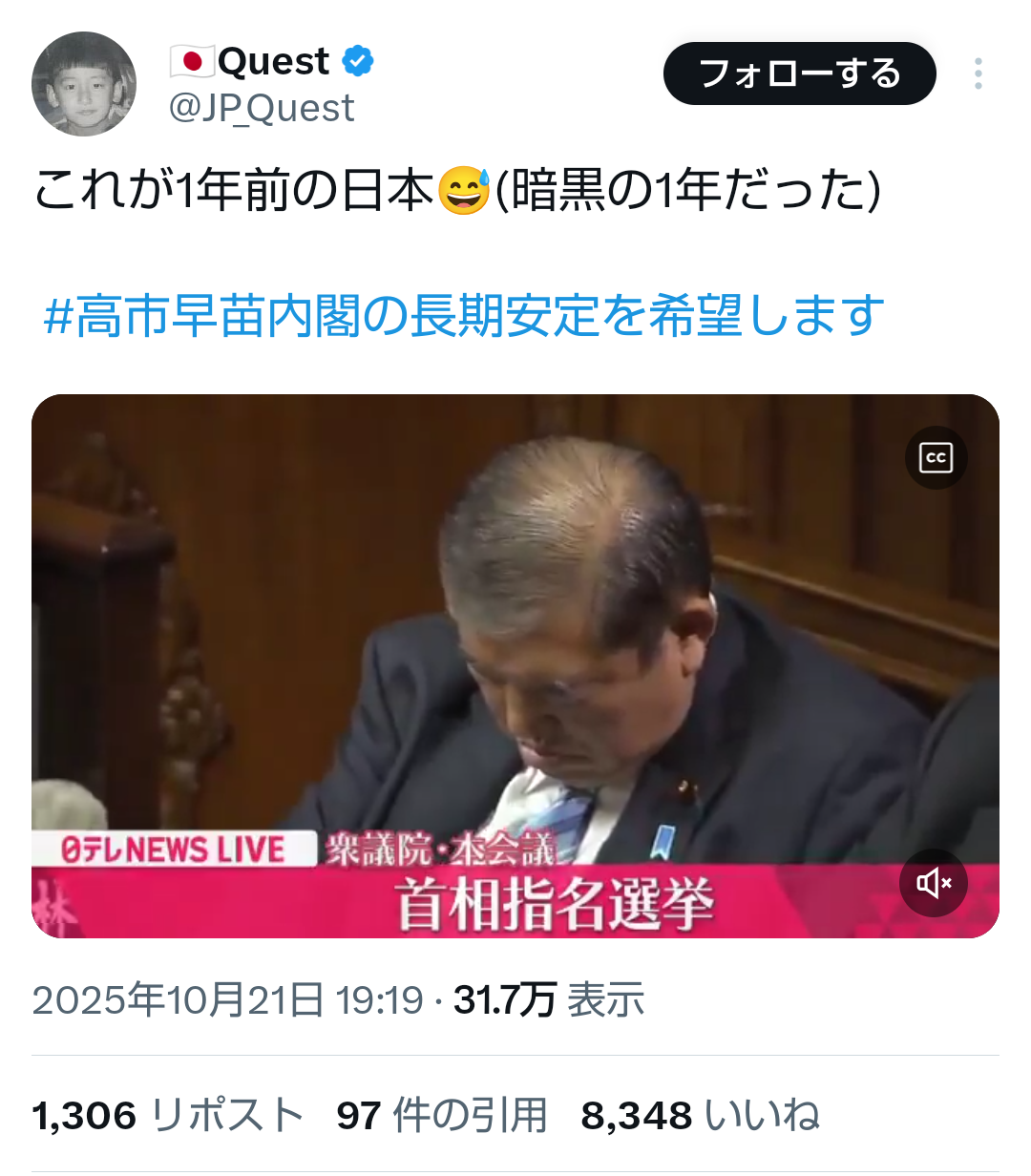Click the 首相指名選挙 caption banner in the video

[x=555, y=904]
